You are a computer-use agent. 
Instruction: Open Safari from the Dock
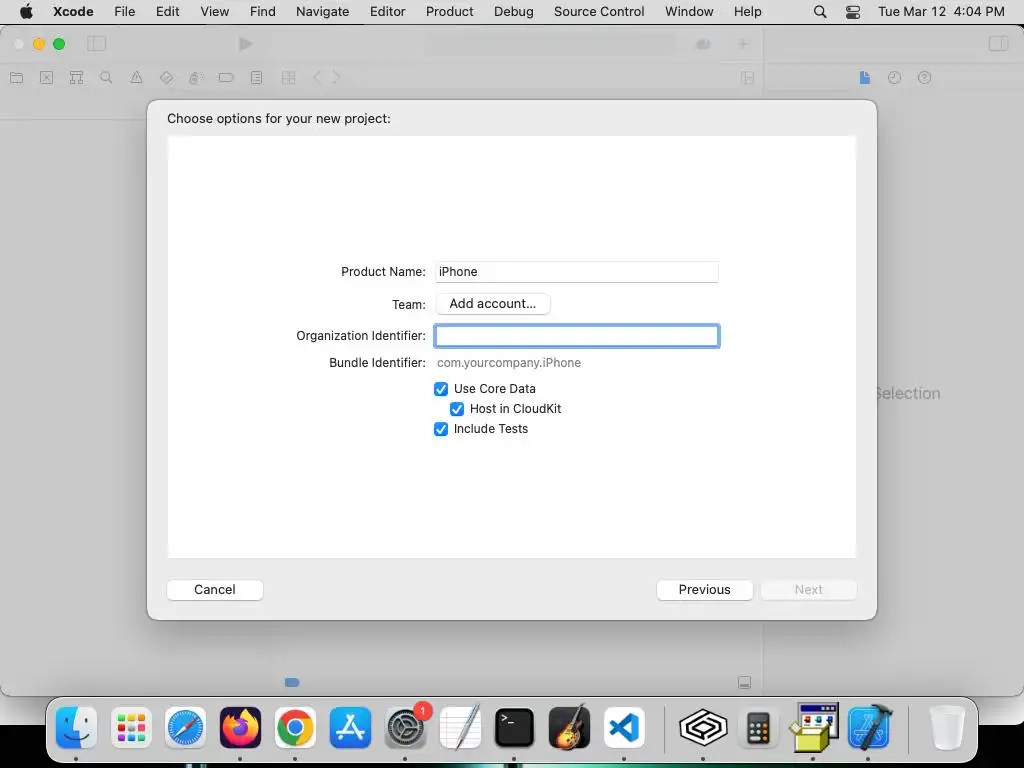click(x=185, y=728)
